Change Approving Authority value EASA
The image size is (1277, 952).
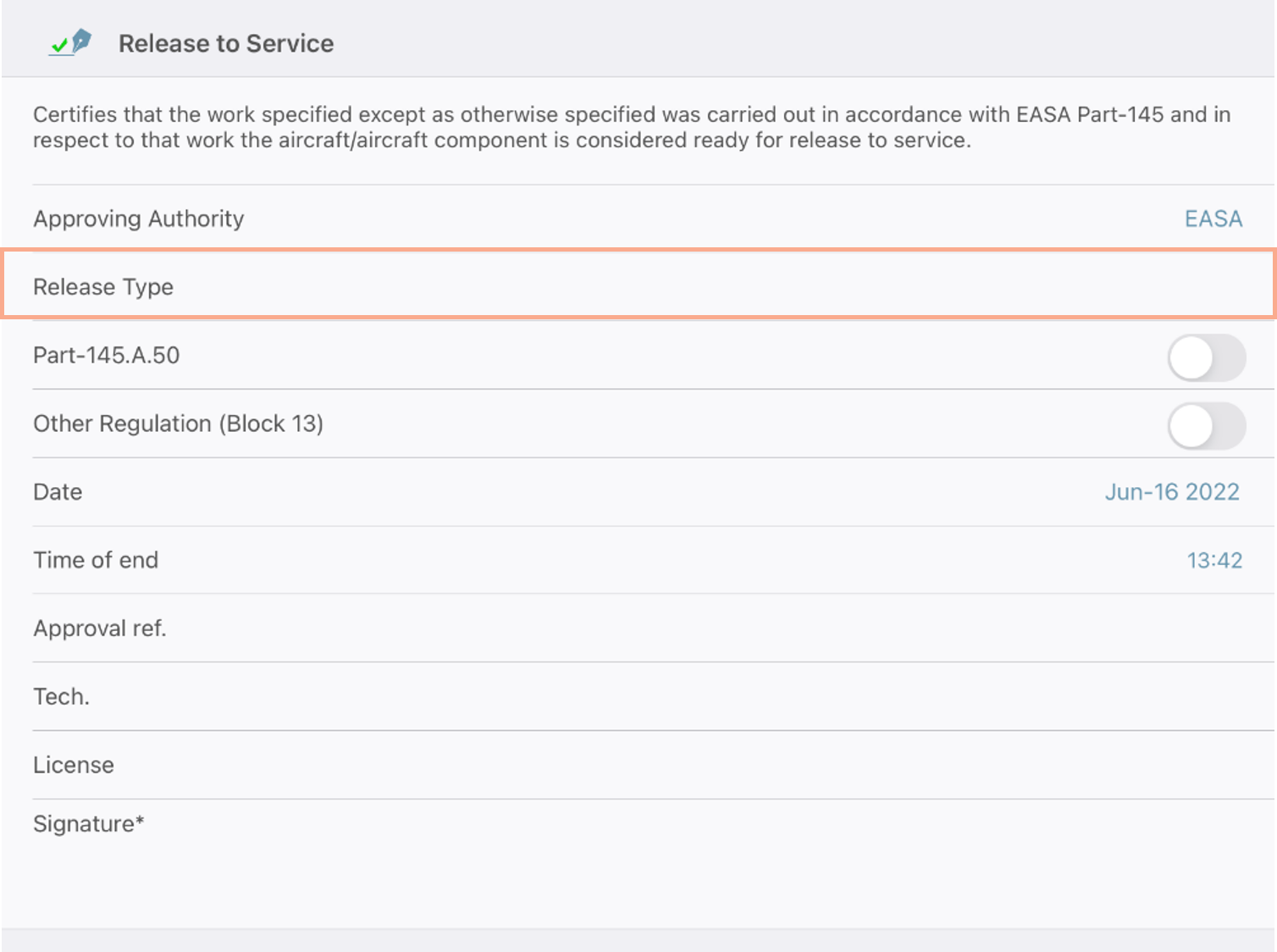pyautogui.click(x=1213, y=219)
